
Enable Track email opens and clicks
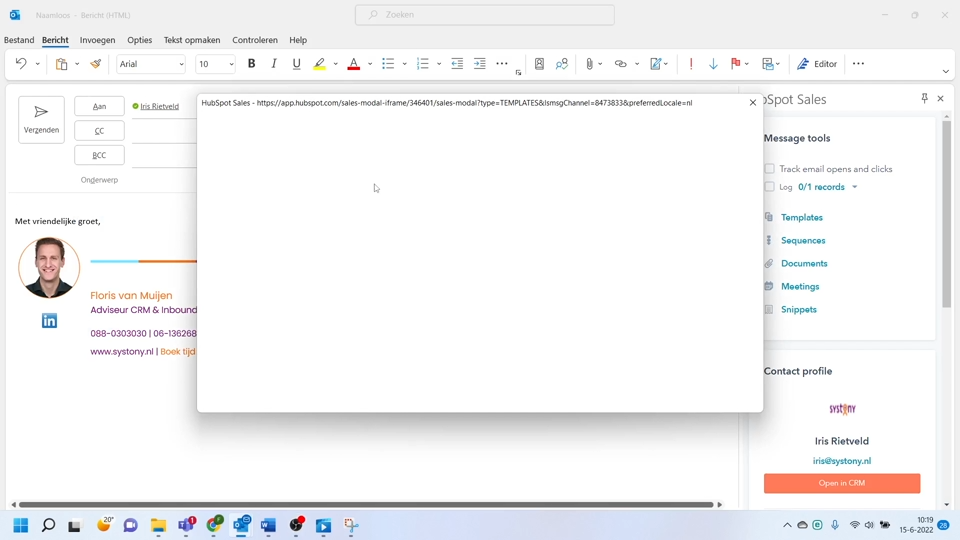pyautogui.click(x=770, y=169)
